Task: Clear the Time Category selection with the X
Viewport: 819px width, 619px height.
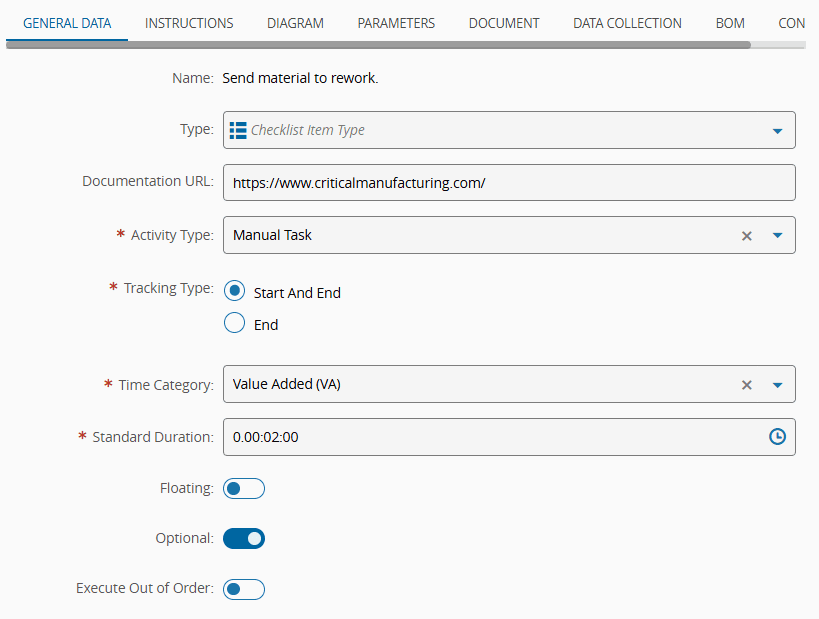Action: tap(746, 384)
